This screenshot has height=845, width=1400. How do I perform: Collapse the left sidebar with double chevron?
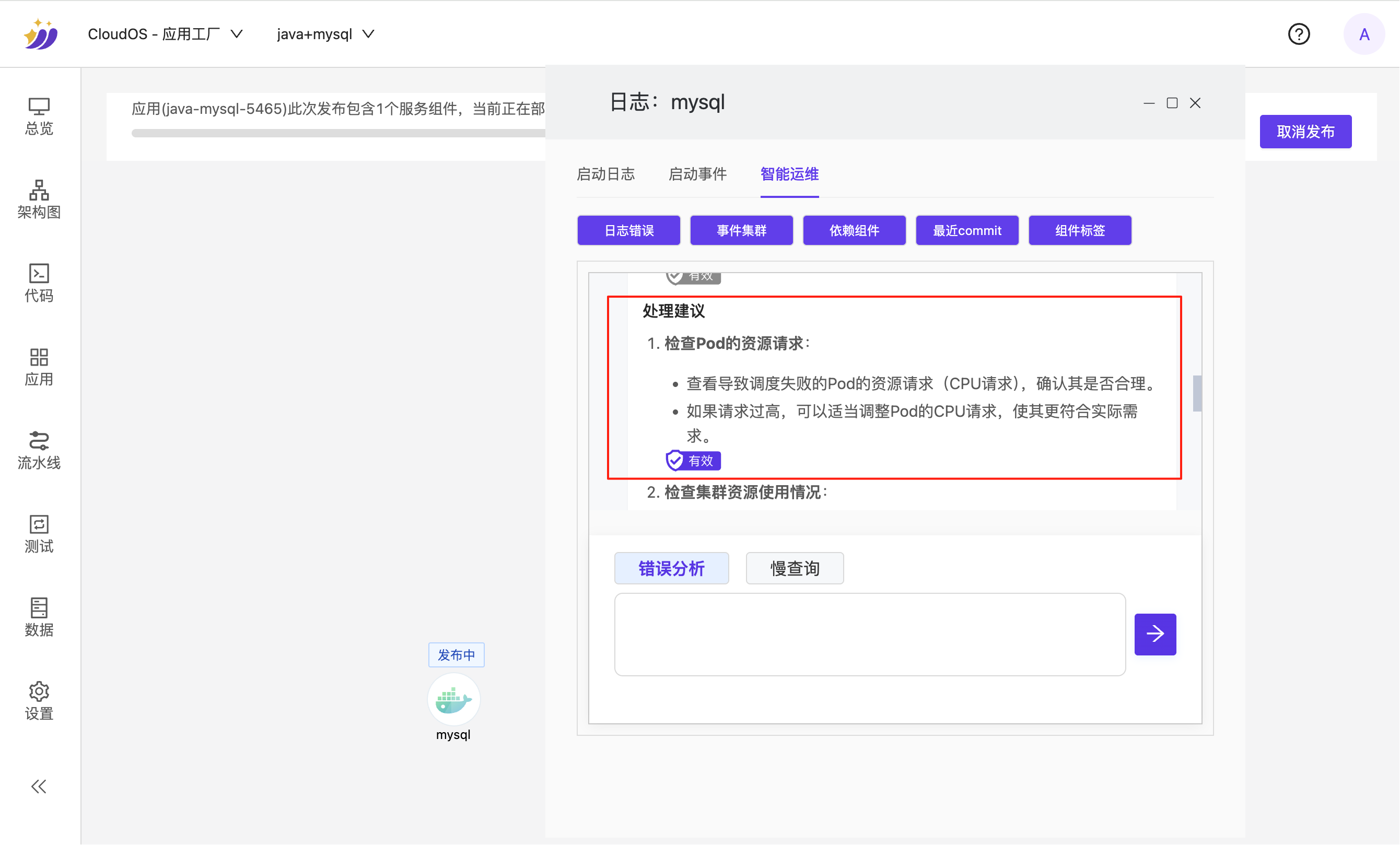coord(39,787)
